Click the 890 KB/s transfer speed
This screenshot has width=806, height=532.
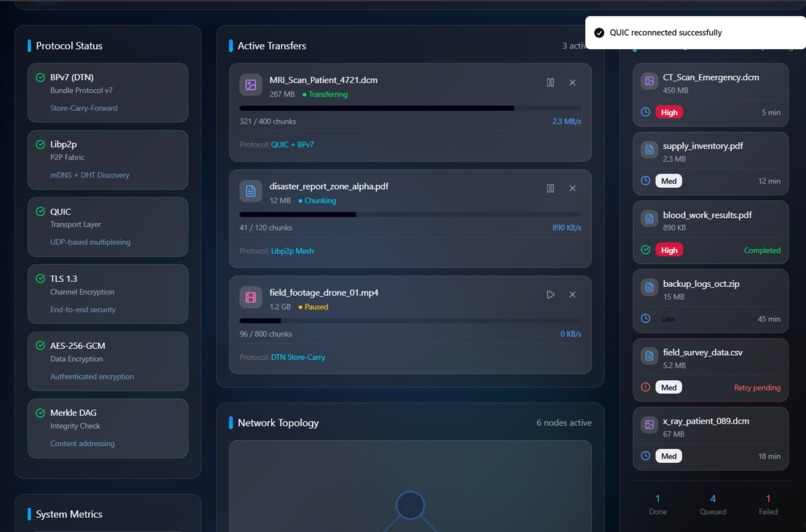[566, 228]
